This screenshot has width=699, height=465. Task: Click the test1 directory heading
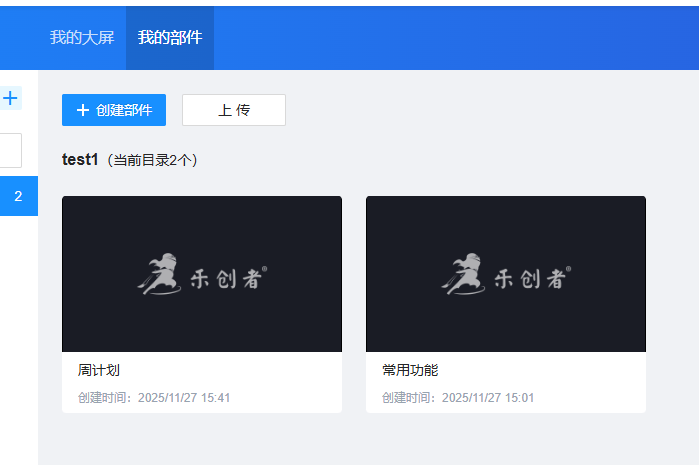tap(80, 160)
